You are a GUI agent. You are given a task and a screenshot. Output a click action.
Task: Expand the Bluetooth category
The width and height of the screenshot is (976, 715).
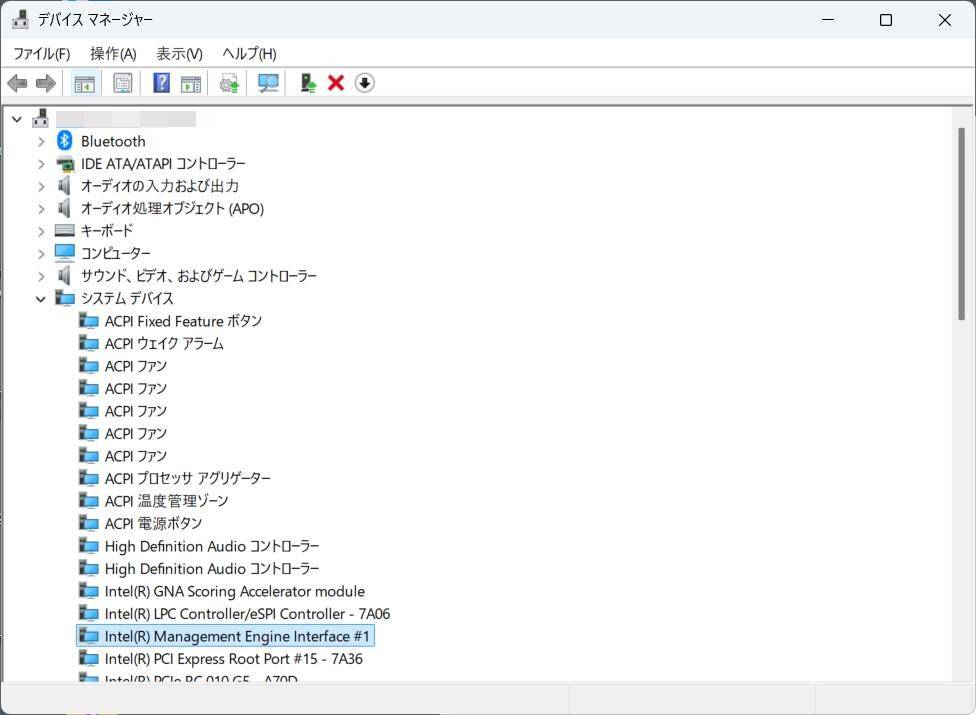pos(41,142)
